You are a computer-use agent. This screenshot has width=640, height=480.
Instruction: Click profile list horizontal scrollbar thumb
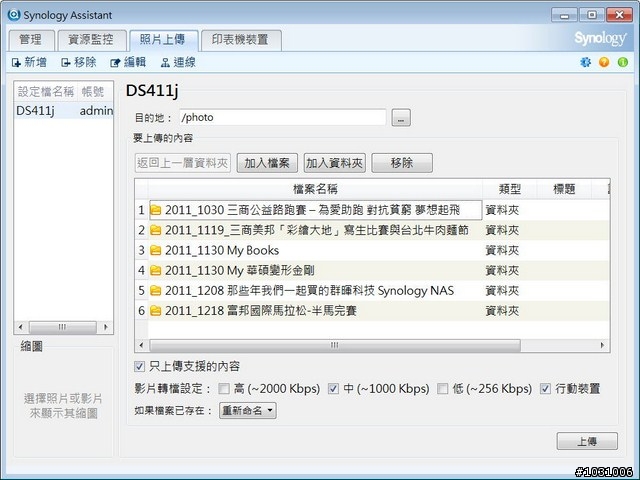[62, 327]
